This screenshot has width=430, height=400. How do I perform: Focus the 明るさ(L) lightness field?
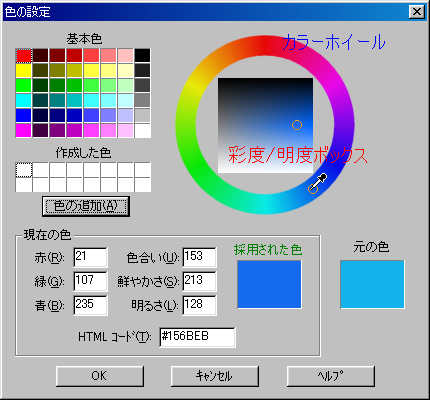point(199,305)
